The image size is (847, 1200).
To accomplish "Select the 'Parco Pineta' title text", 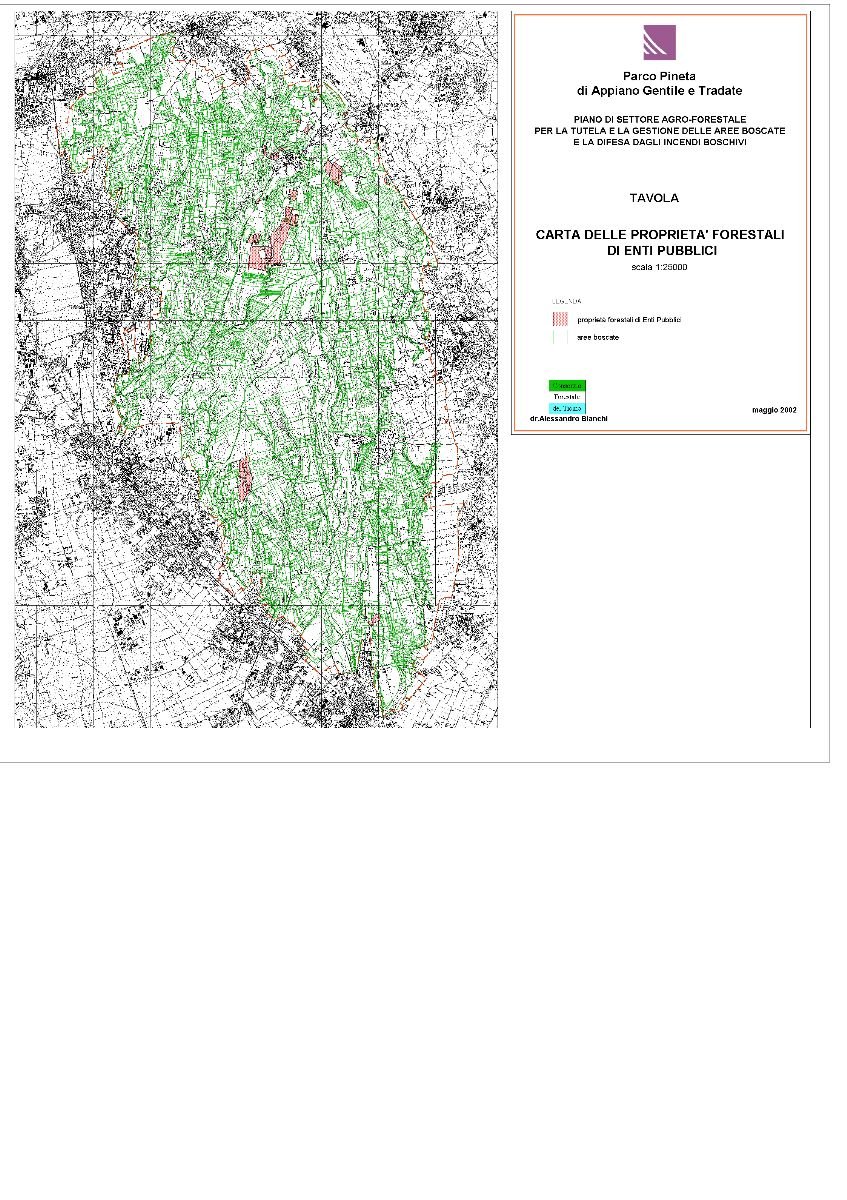I will point(659,76).
